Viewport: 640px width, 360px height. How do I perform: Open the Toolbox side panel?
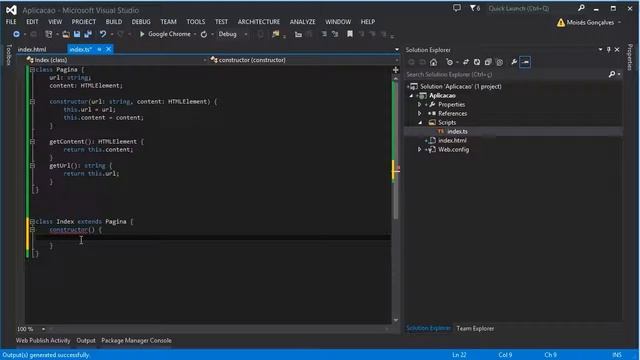tap(9, 55)
